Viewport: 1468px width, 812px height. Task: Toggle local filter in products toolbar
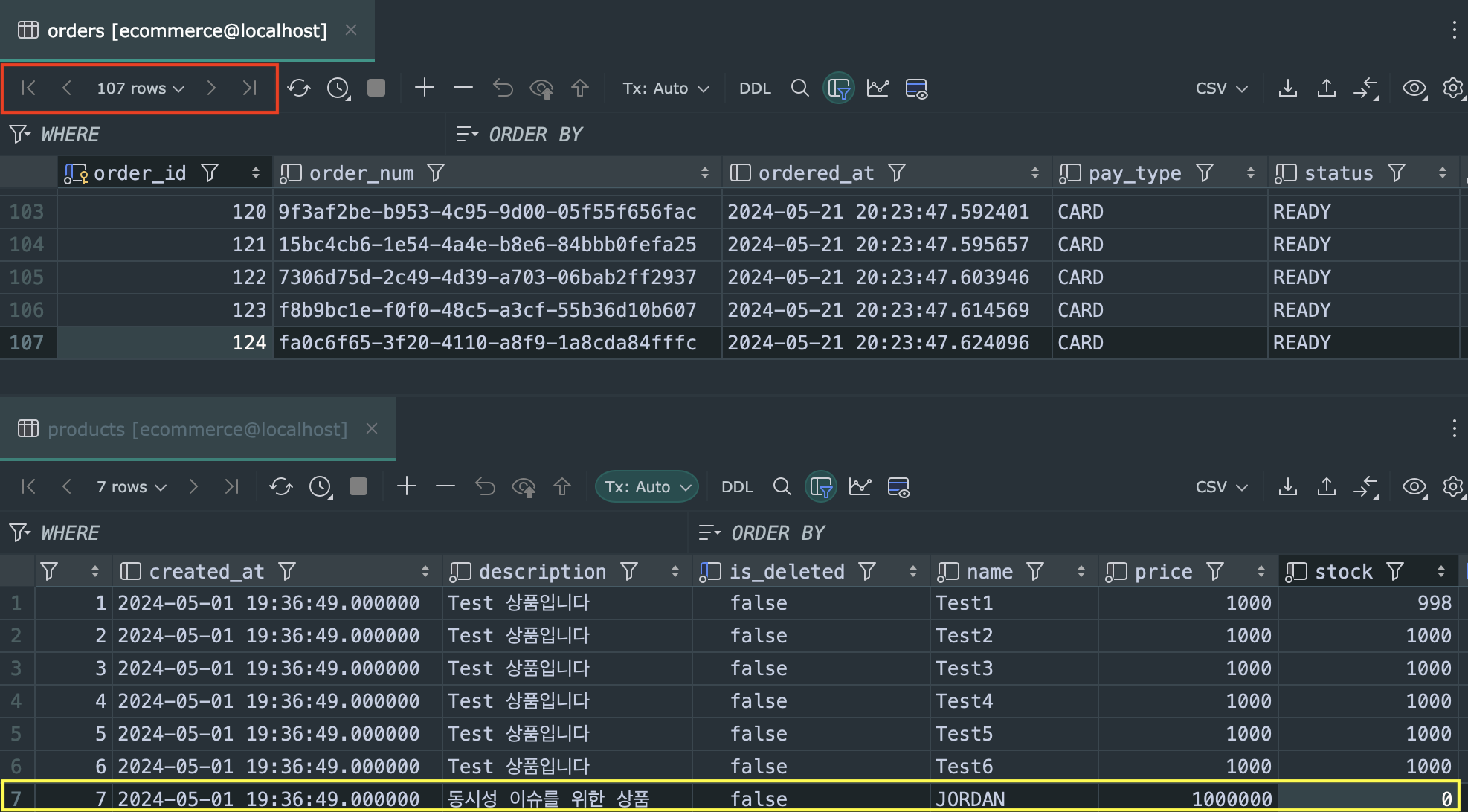click(821, 487)
